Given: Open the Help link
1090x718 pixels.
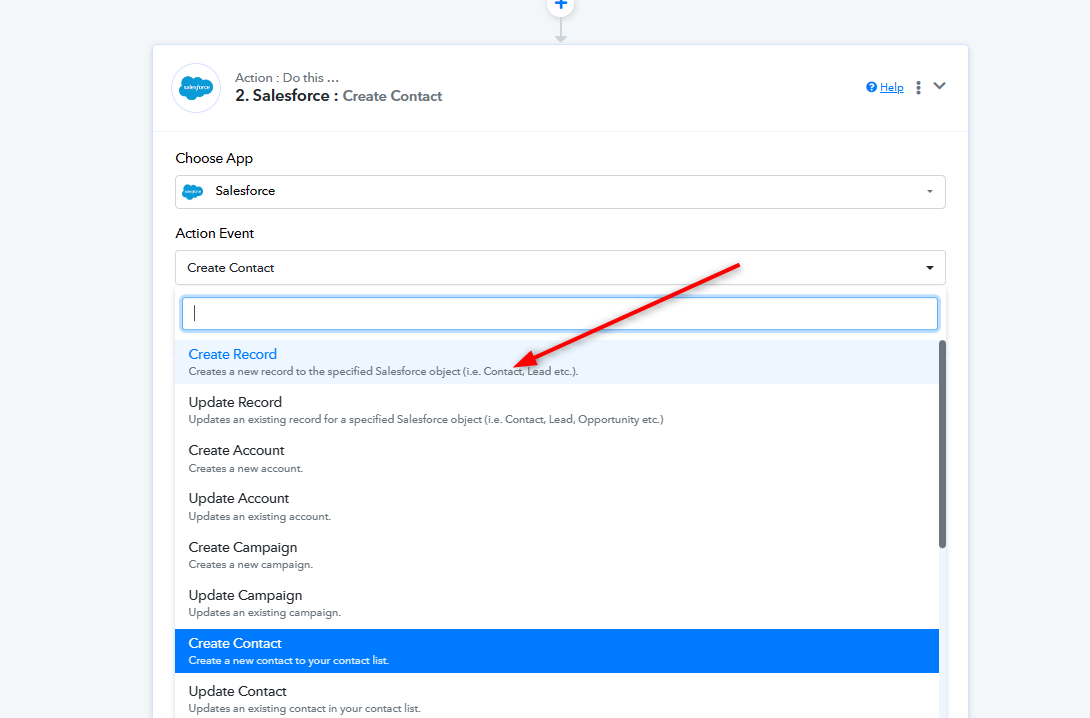Looking at the screenshot, I should click(891, 88).
